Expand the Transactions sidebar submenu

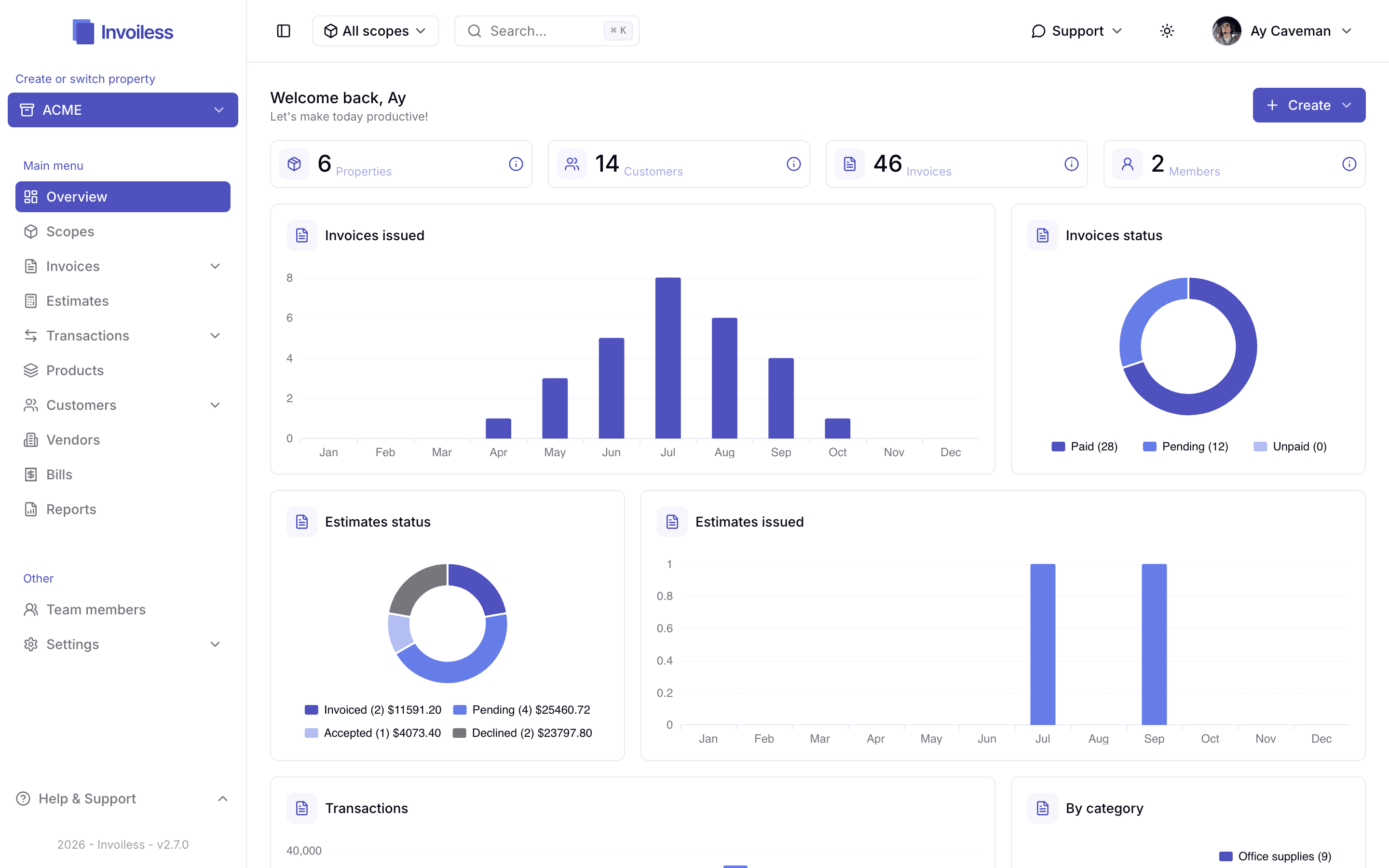click(215, 336)
